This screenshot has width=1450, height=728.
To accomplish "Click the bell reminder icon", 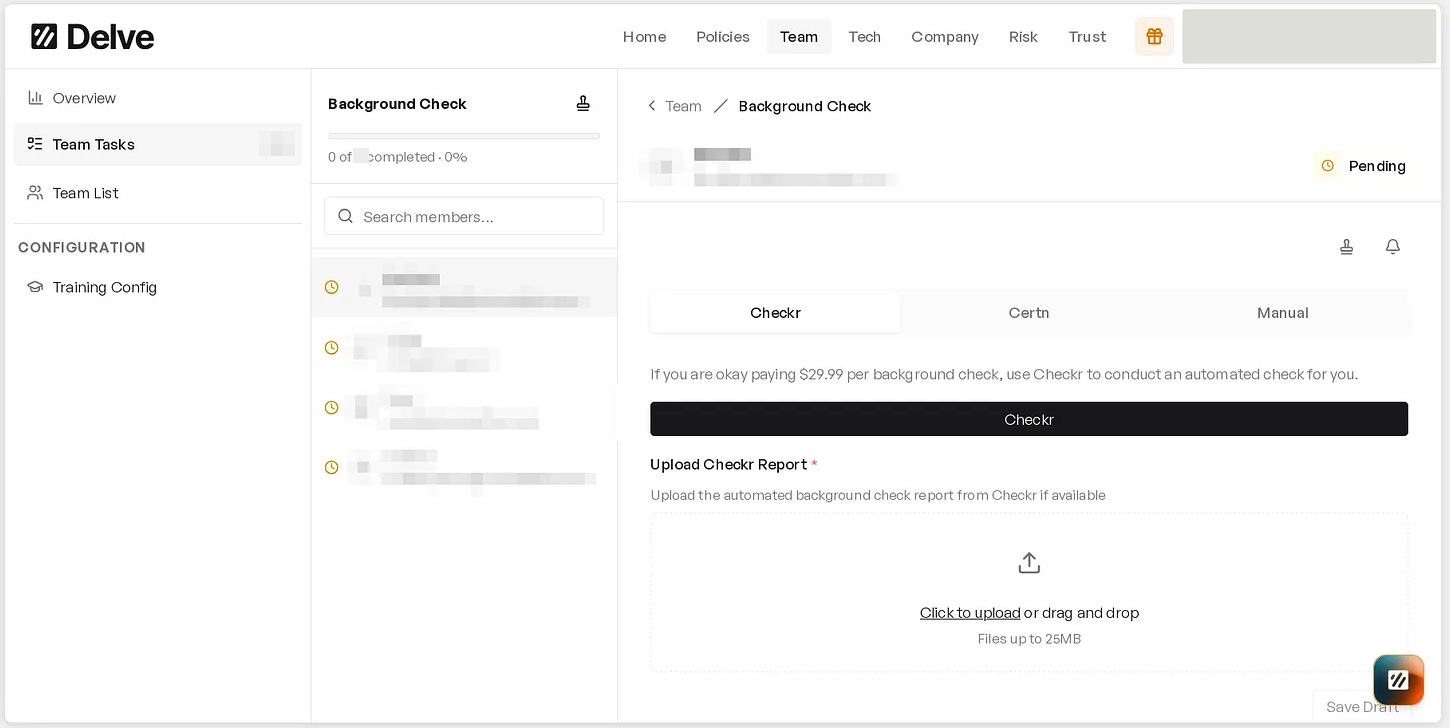I will pyautogui.click(x=1392, y=247).
